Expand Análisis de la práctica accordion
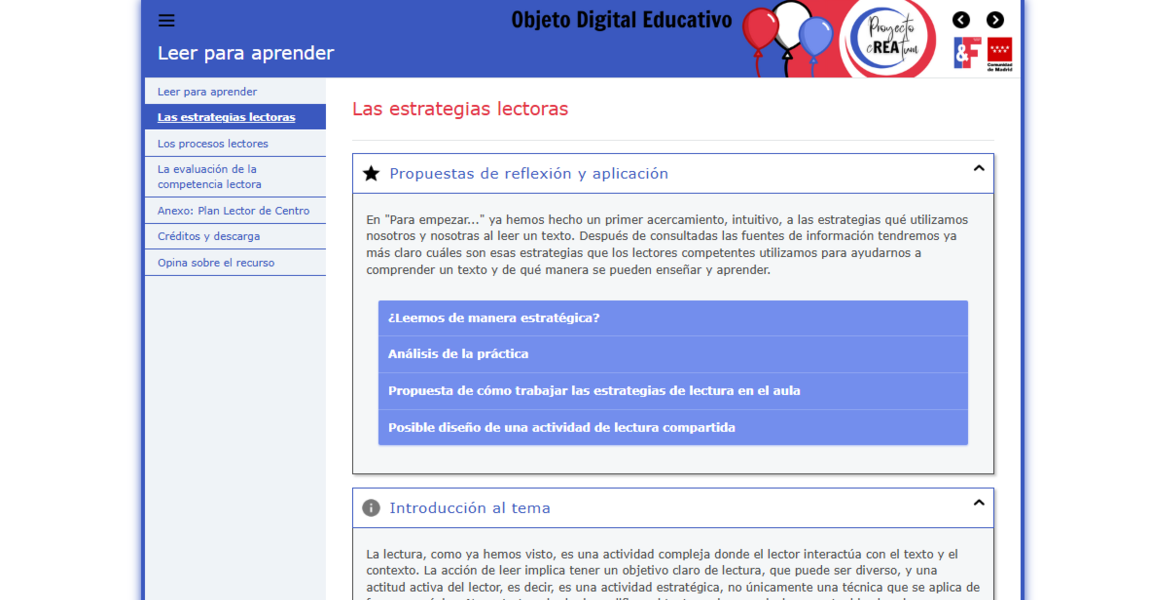The image size is (1150, 600). (x=672, y=354)
